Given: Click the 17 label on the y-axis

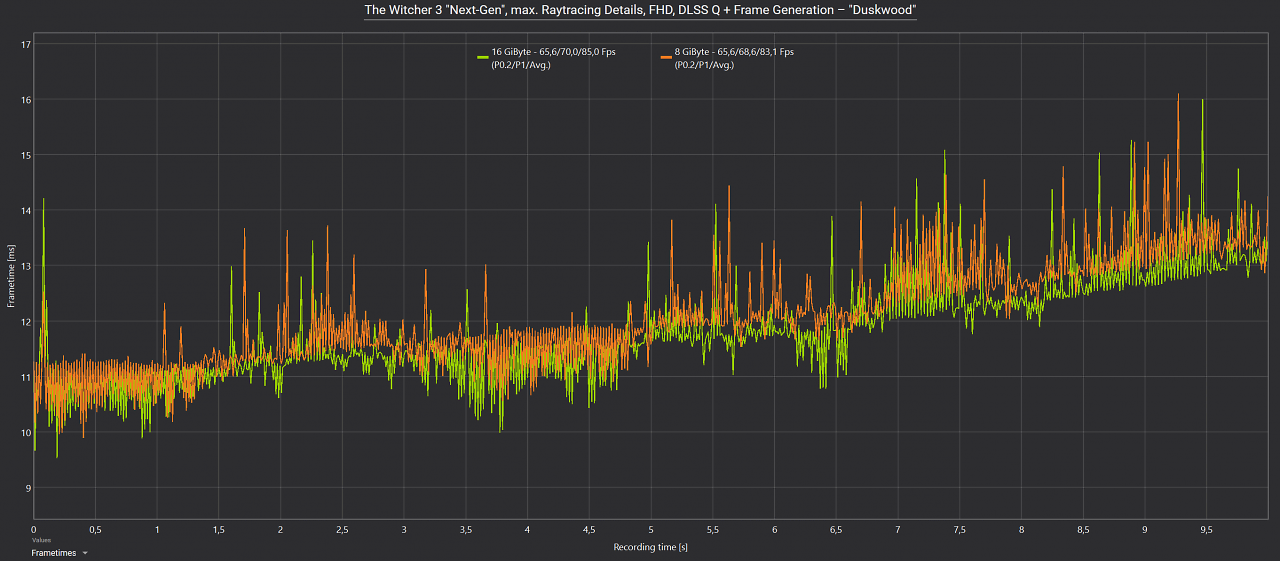Looking at the screenshot, I should [x=26, y=45].
